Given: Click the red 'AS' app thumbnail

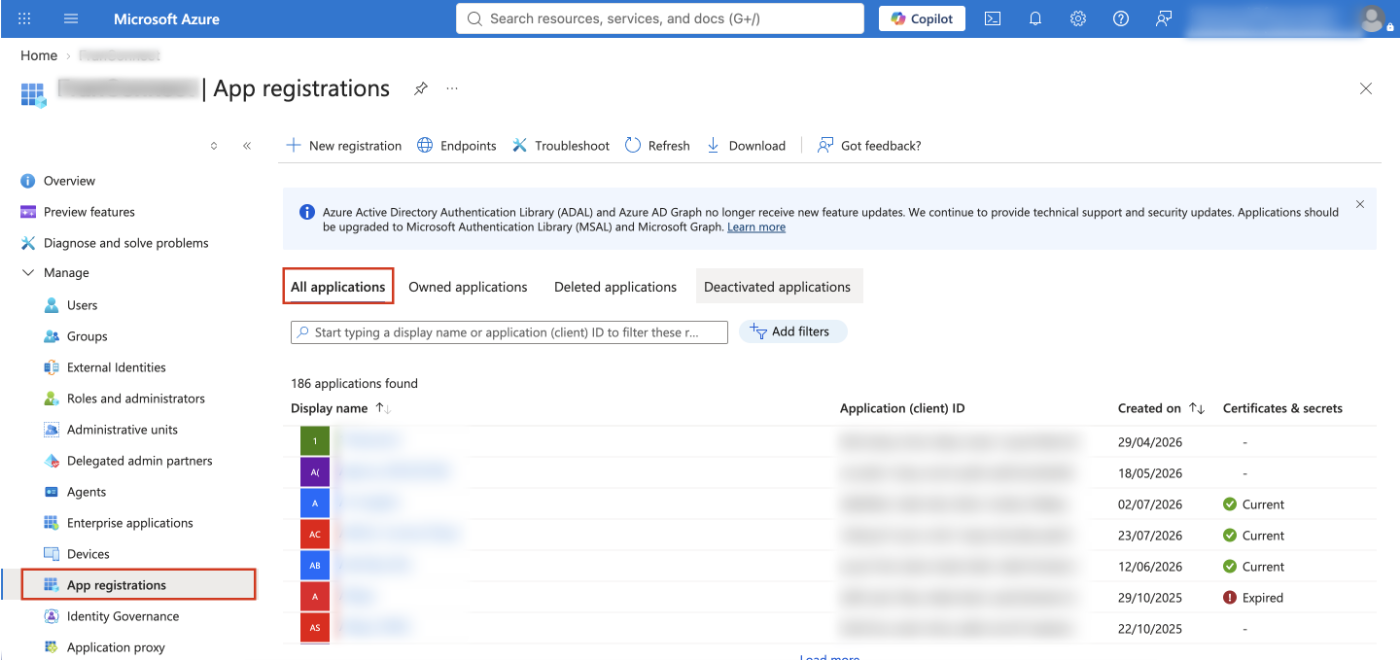Looking at the screenshot, I should tap(315, 628).
